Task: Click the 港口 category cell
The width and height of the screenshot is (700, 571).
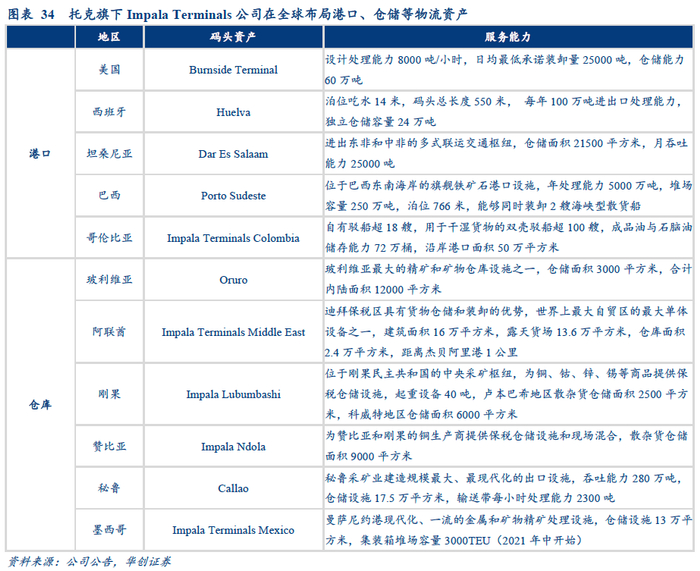Action: click(40, 154)
